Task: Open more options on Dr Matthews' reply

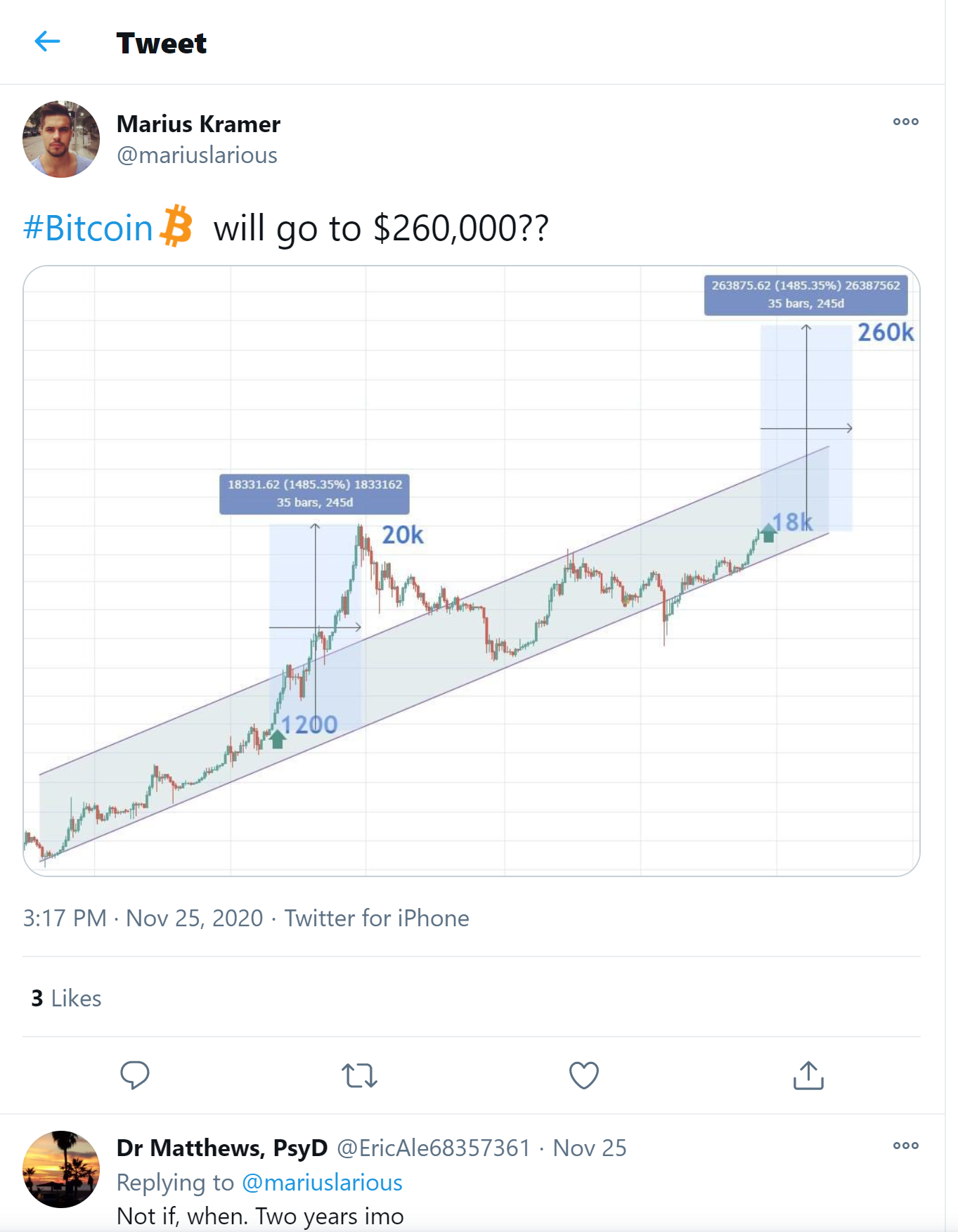Action: (905, 1146)
